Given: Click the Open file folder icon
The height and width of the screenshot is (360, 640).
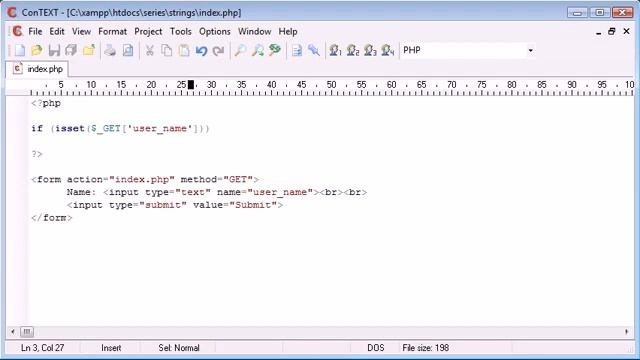Looking at the screenshot, I should tap(37, 51).
